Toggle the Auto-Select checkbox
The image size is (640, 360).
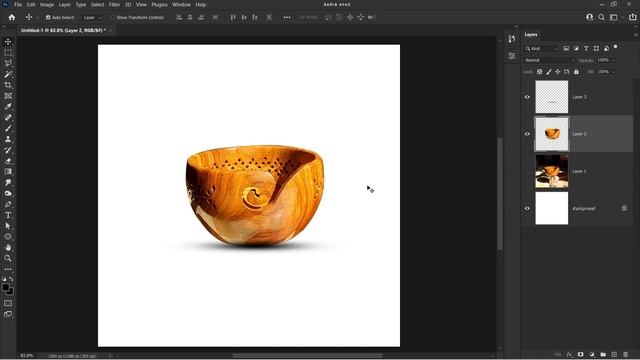[48, 18]
